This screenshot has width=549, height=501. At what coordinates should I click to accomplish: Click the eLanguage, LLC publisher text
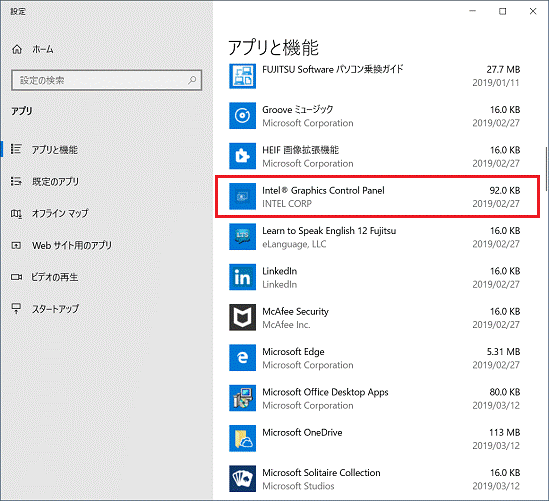coord(294,244)
